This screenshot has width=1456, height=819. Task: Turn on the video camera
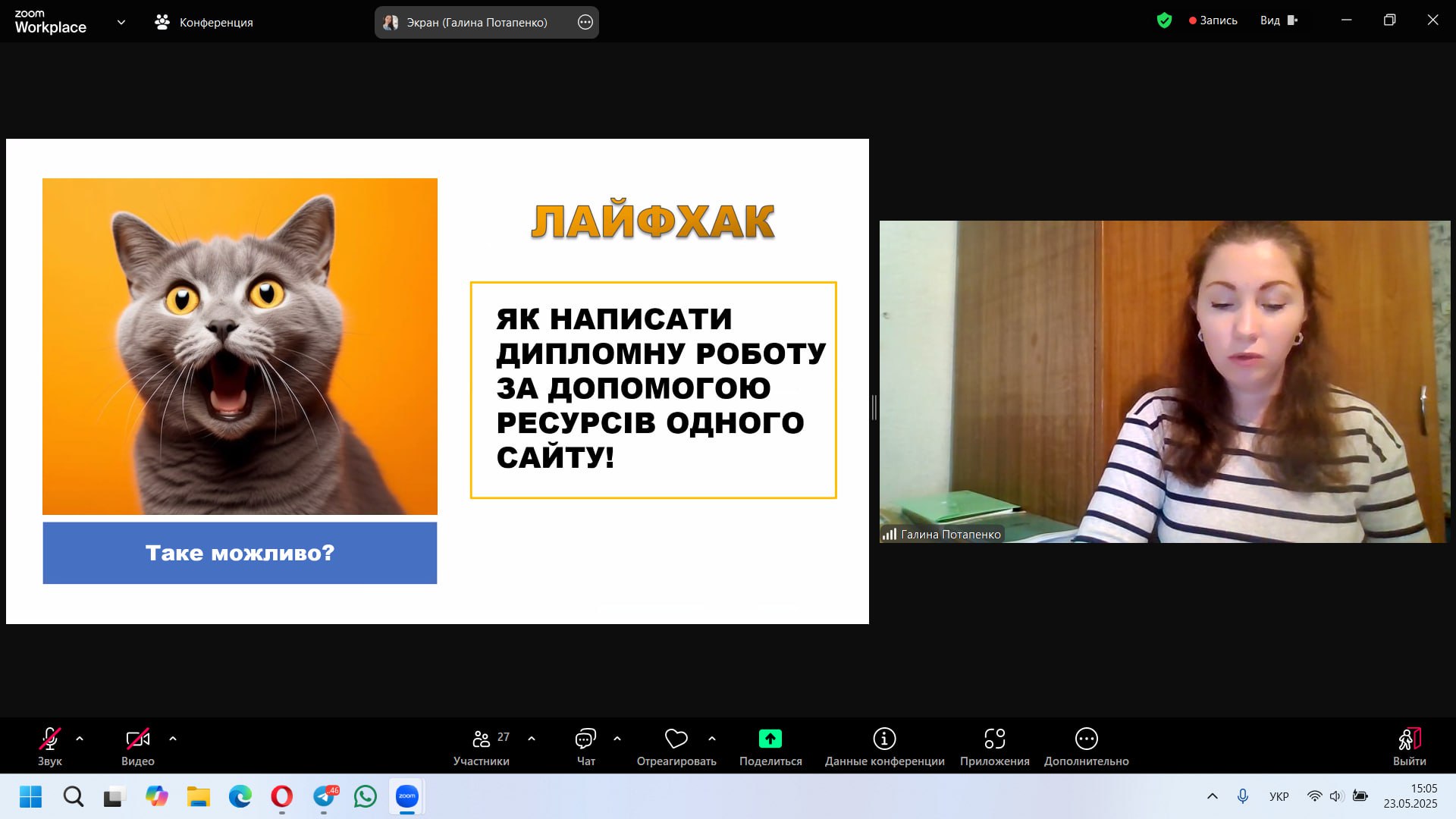pos(137,739)
